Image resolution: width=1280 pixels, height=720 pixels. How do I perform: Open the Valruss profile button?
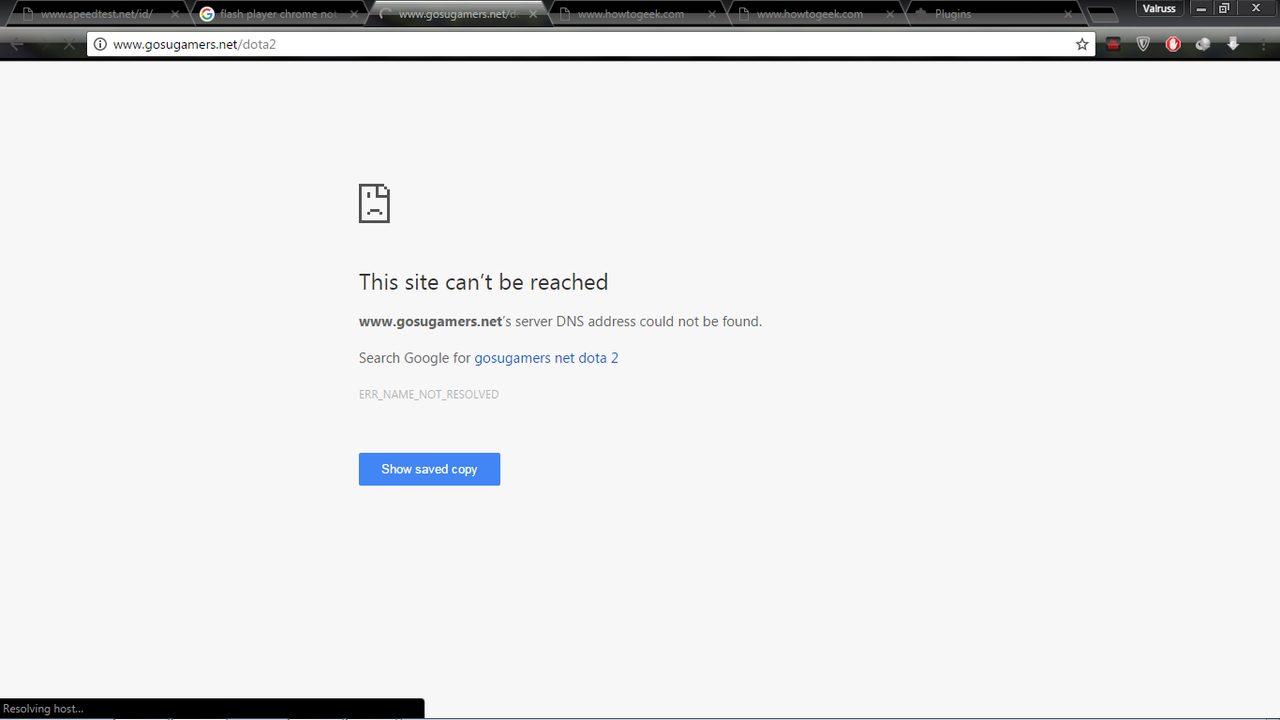click(x=1159, y=8)
